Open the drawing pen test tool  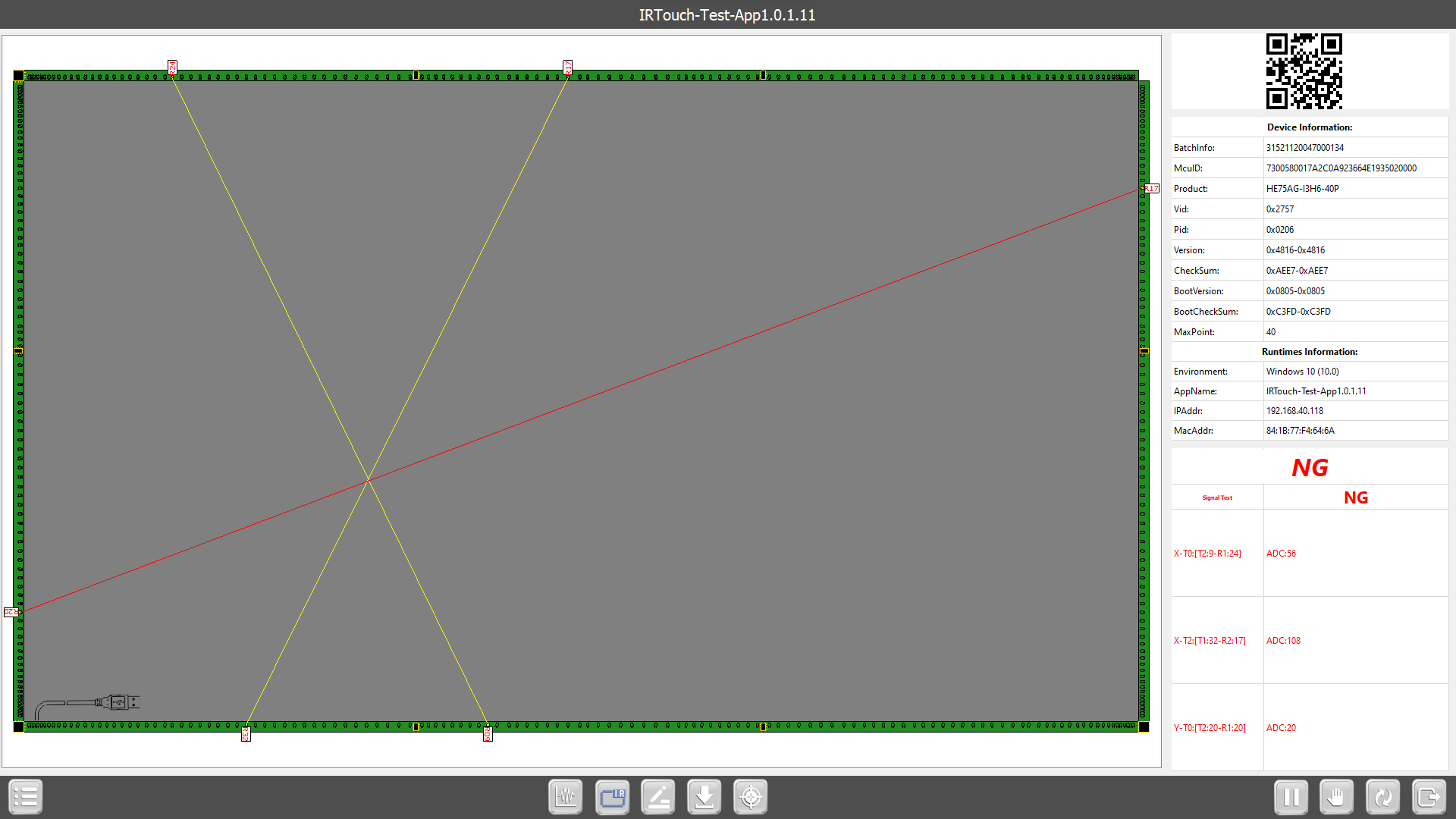coord(658,797)
